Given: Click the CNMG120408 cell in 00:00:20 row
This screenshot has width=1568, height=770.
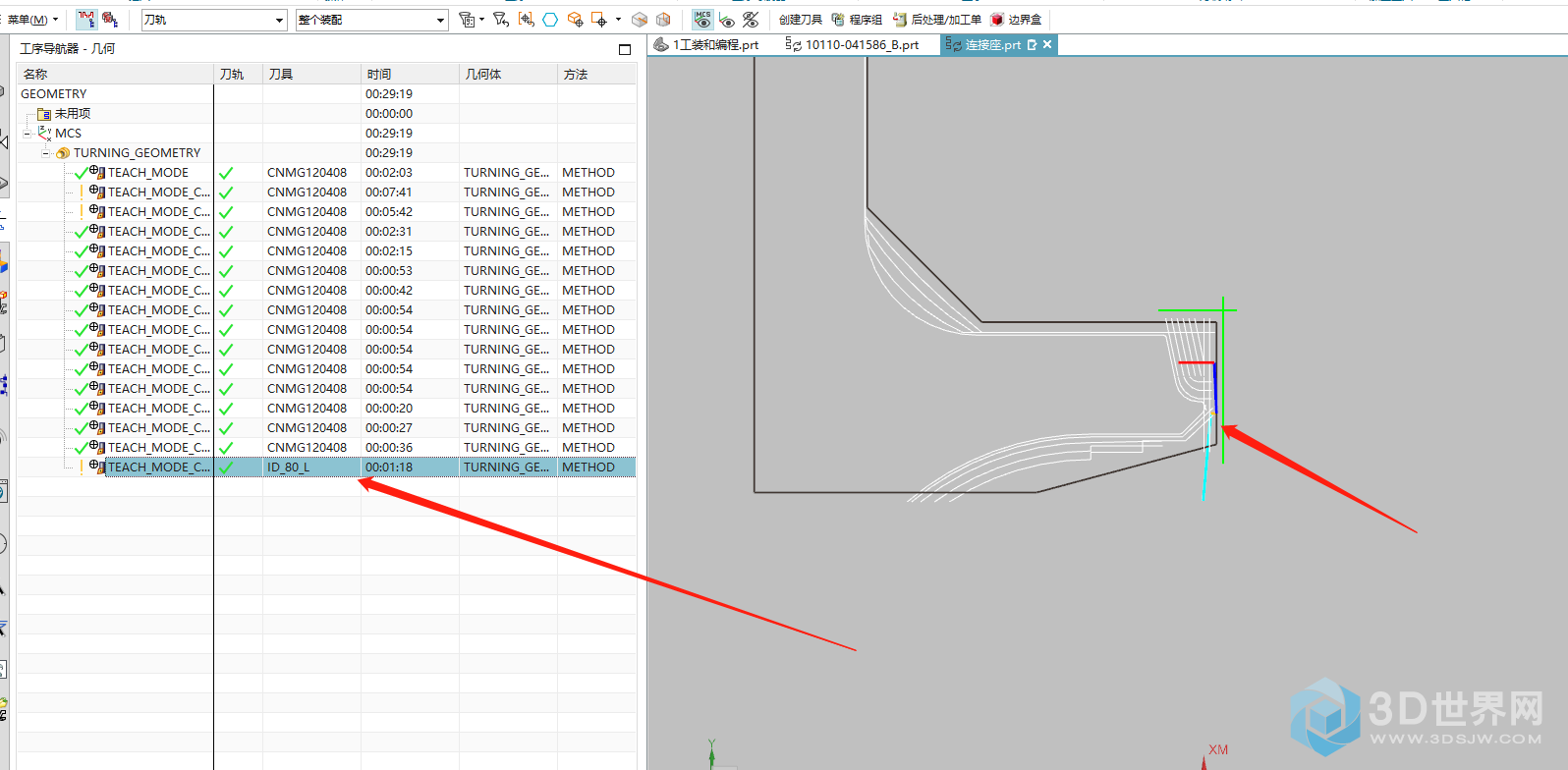Looking at the screenshot, I should tap(311, 409).
